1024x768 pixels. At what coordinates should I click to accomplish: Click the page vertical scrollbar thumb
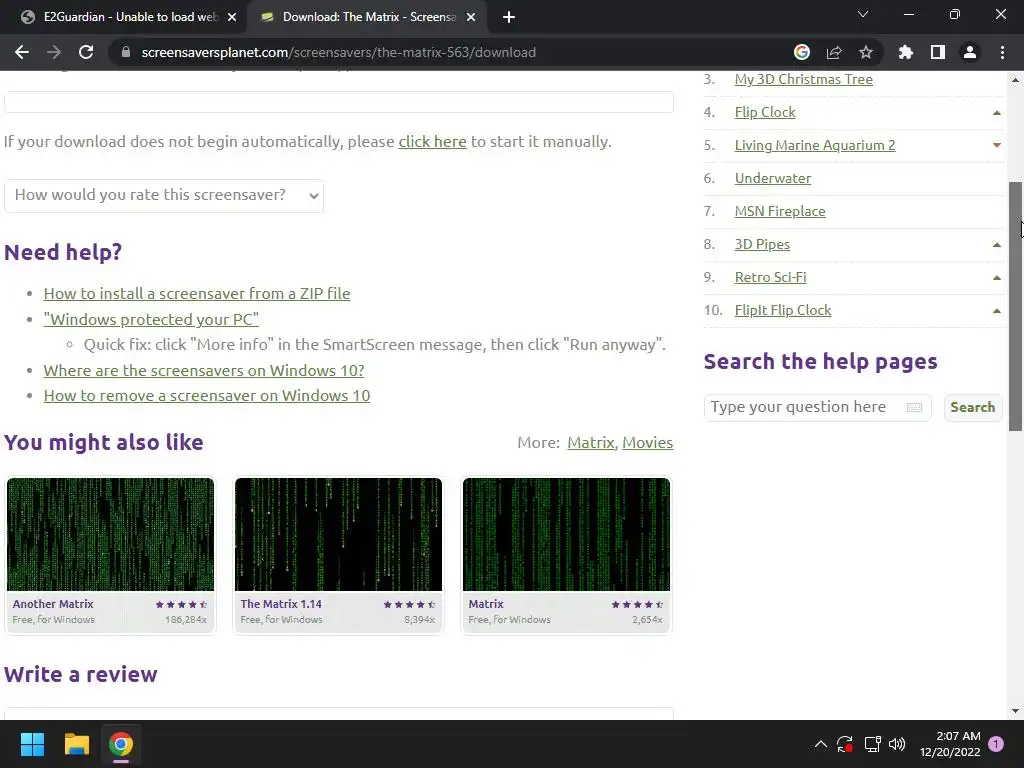pos(1015,306)
